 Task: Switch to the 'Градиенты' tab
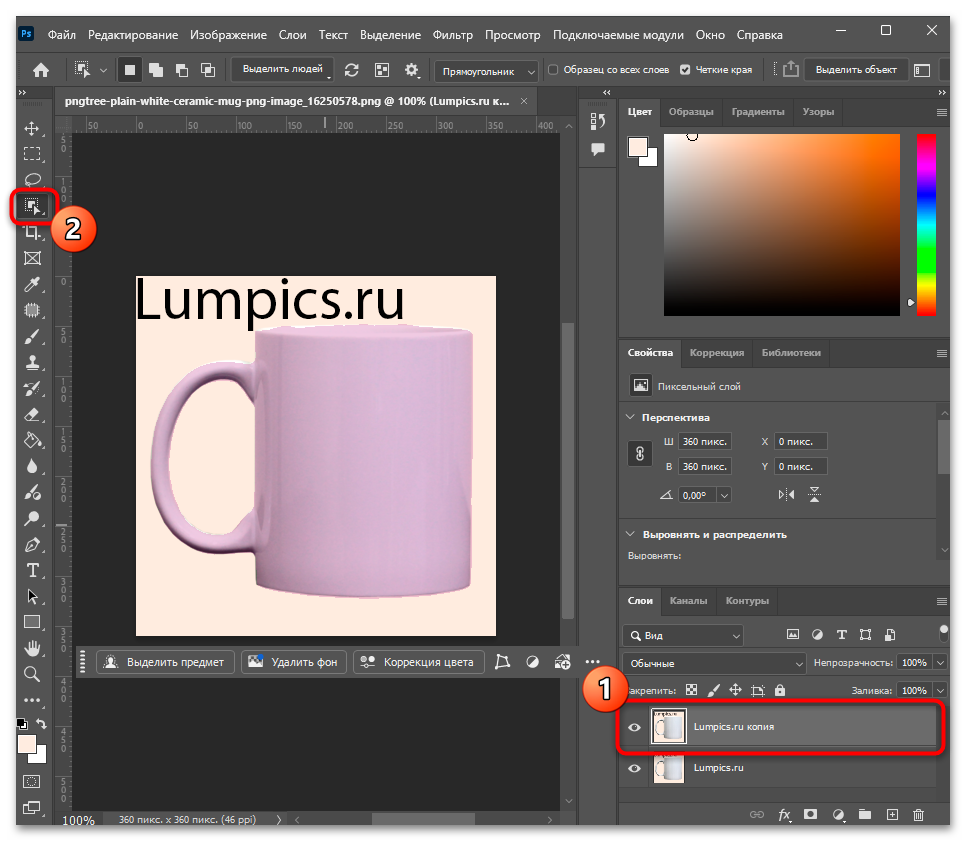pyautogui.click(x=758, y=112)
